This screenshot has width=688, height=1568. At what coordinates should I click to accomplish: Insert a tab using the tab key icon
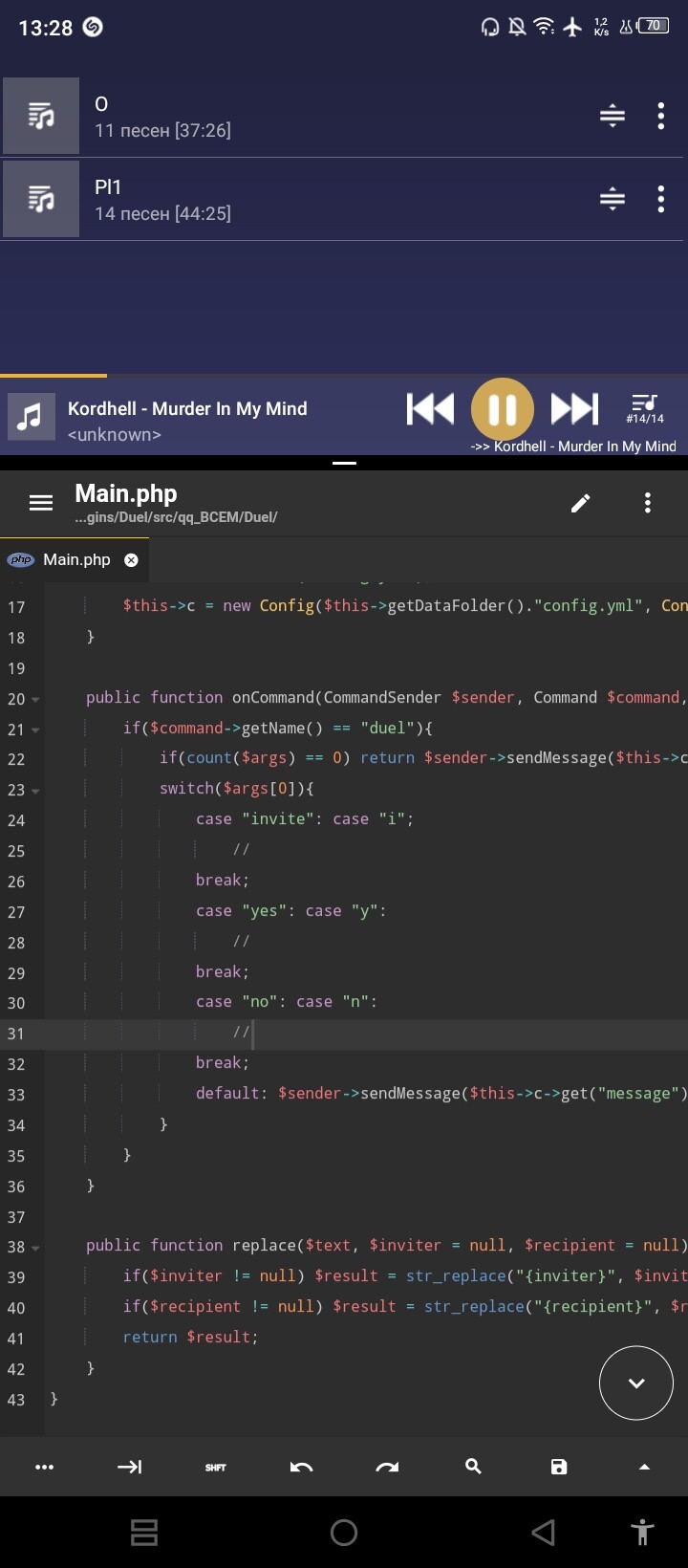click(x=129, y=1467)
